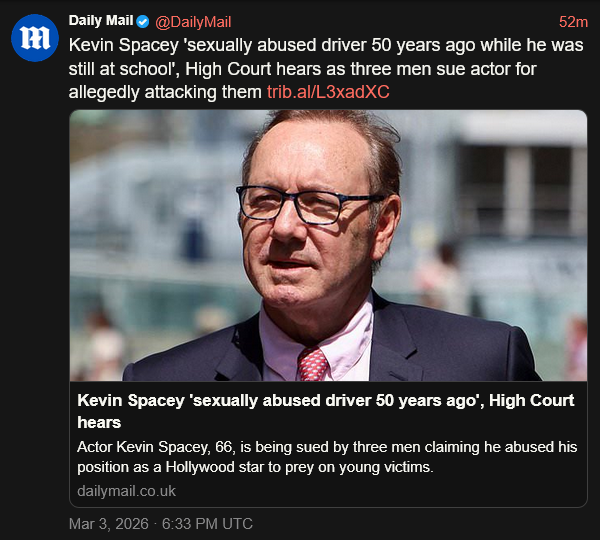Click the article description starting 'Actor Kevin Spacey, 66'
Screen dimensions: 600x540
click(x=327, y=456)
